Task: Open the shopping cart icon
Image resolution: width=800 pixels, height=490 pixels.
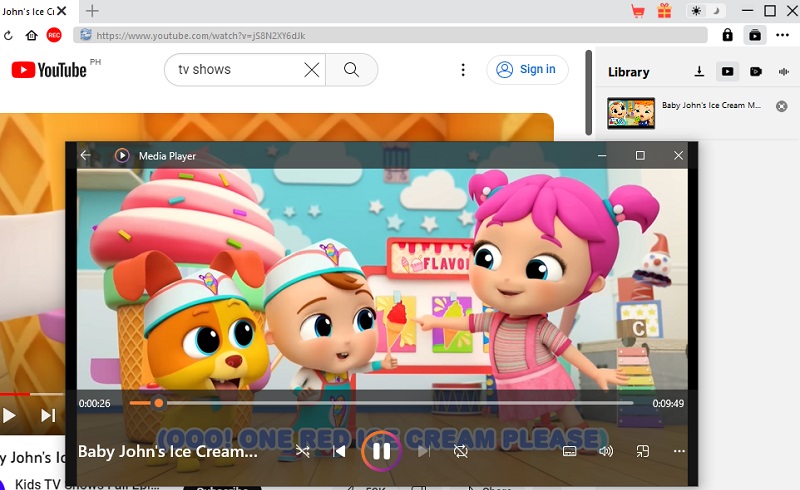Action: [x=638, y=11]
